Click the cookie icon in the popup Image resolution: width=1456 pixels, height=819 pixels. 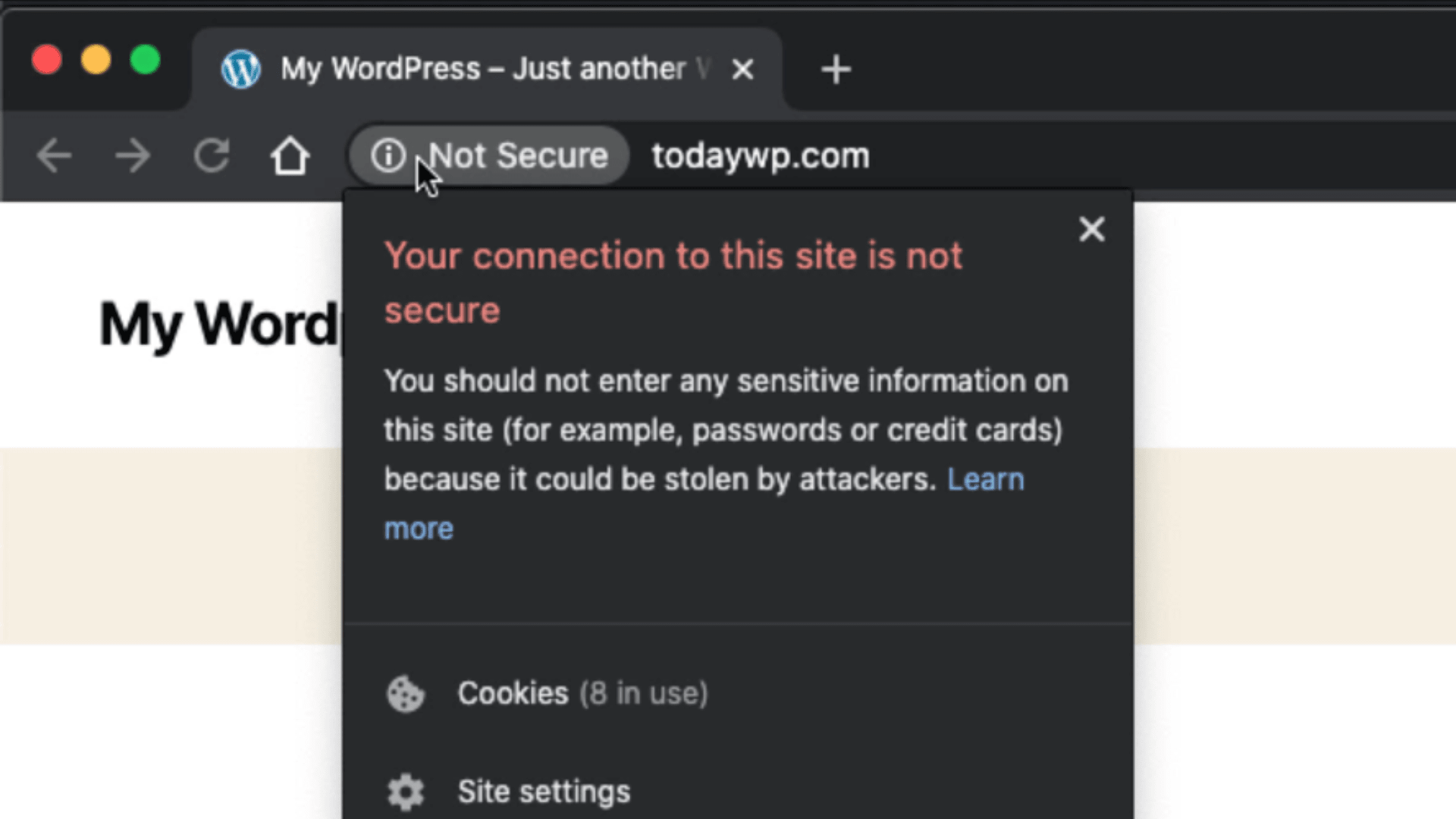406,693
